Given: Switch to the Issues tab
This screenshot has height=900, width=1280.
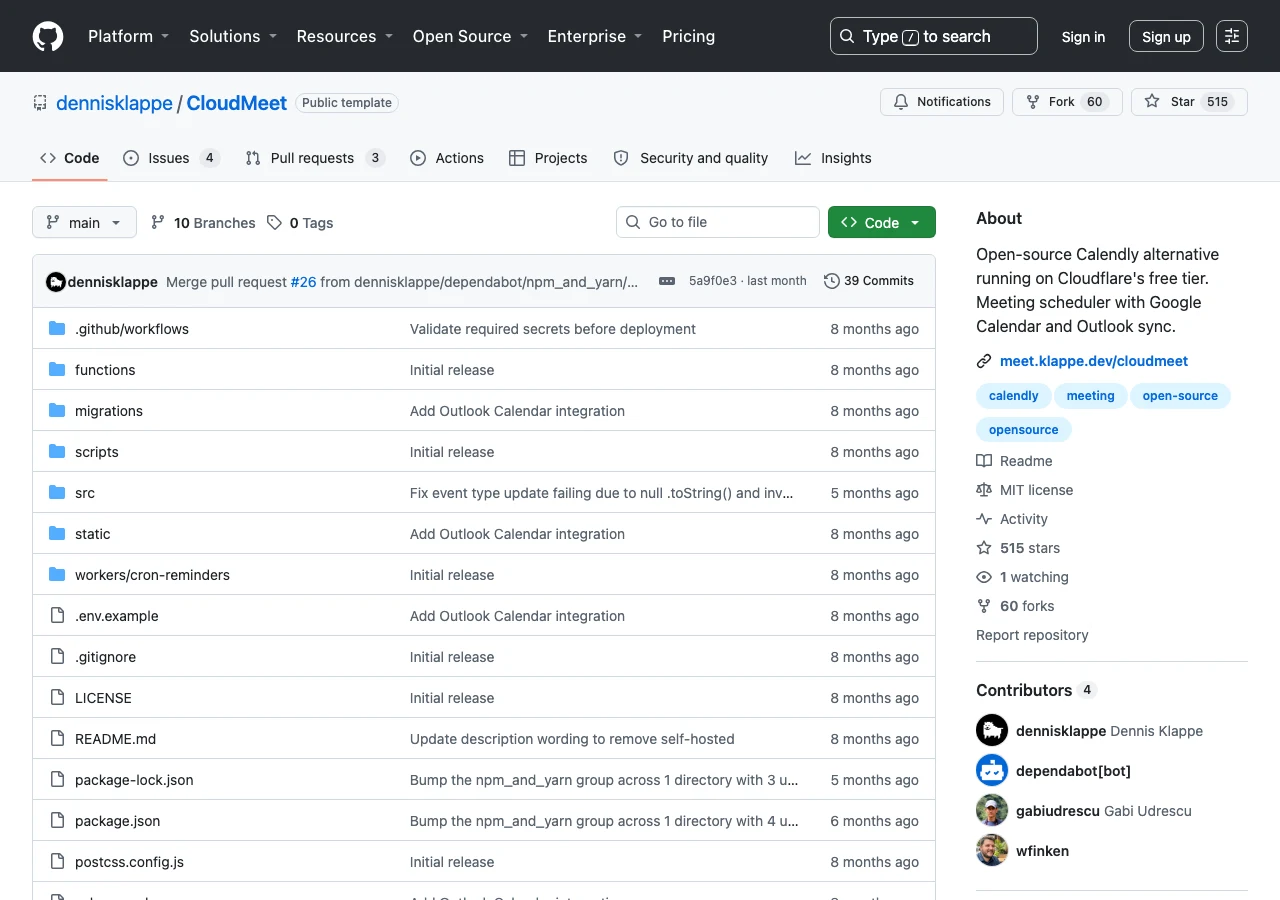Looking at the screenshot, I should coord(171,158).
